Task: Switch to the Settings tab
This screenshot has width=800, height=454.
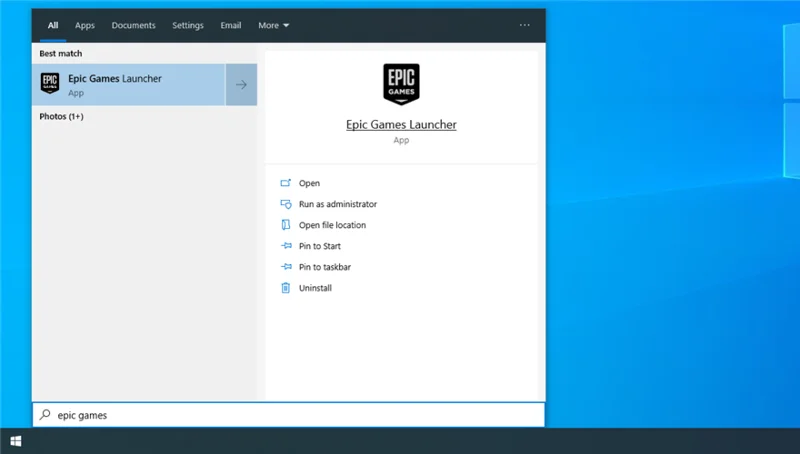Action: point(188,26)
